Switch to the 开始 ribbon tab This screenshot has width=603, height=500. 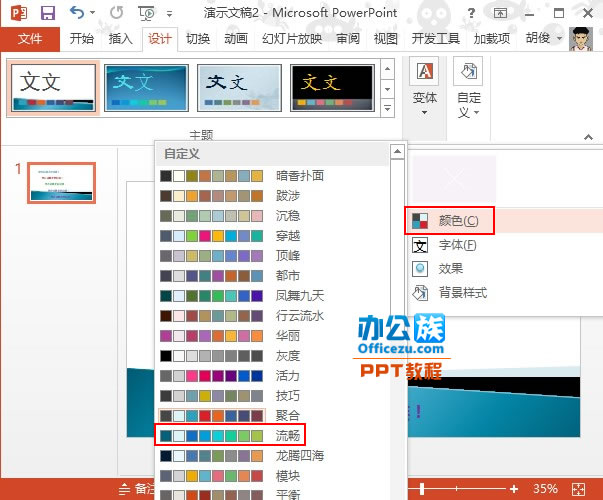(x=82, y=39)
